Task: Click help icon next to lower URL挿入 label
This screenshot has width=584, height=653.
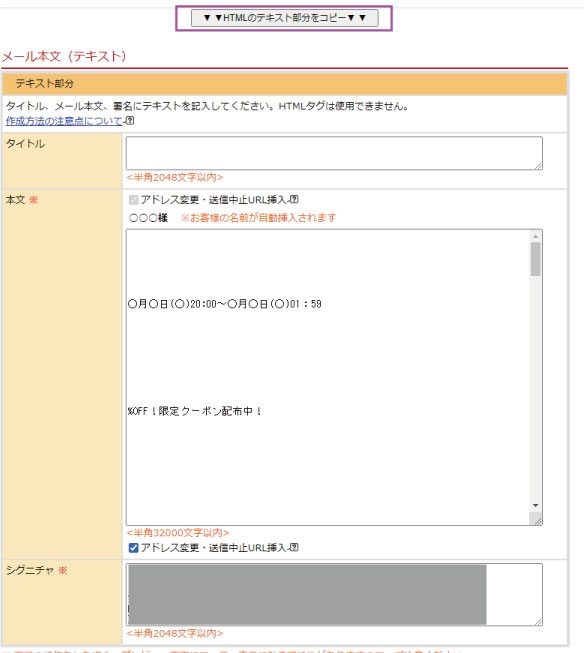Action: 294,547
